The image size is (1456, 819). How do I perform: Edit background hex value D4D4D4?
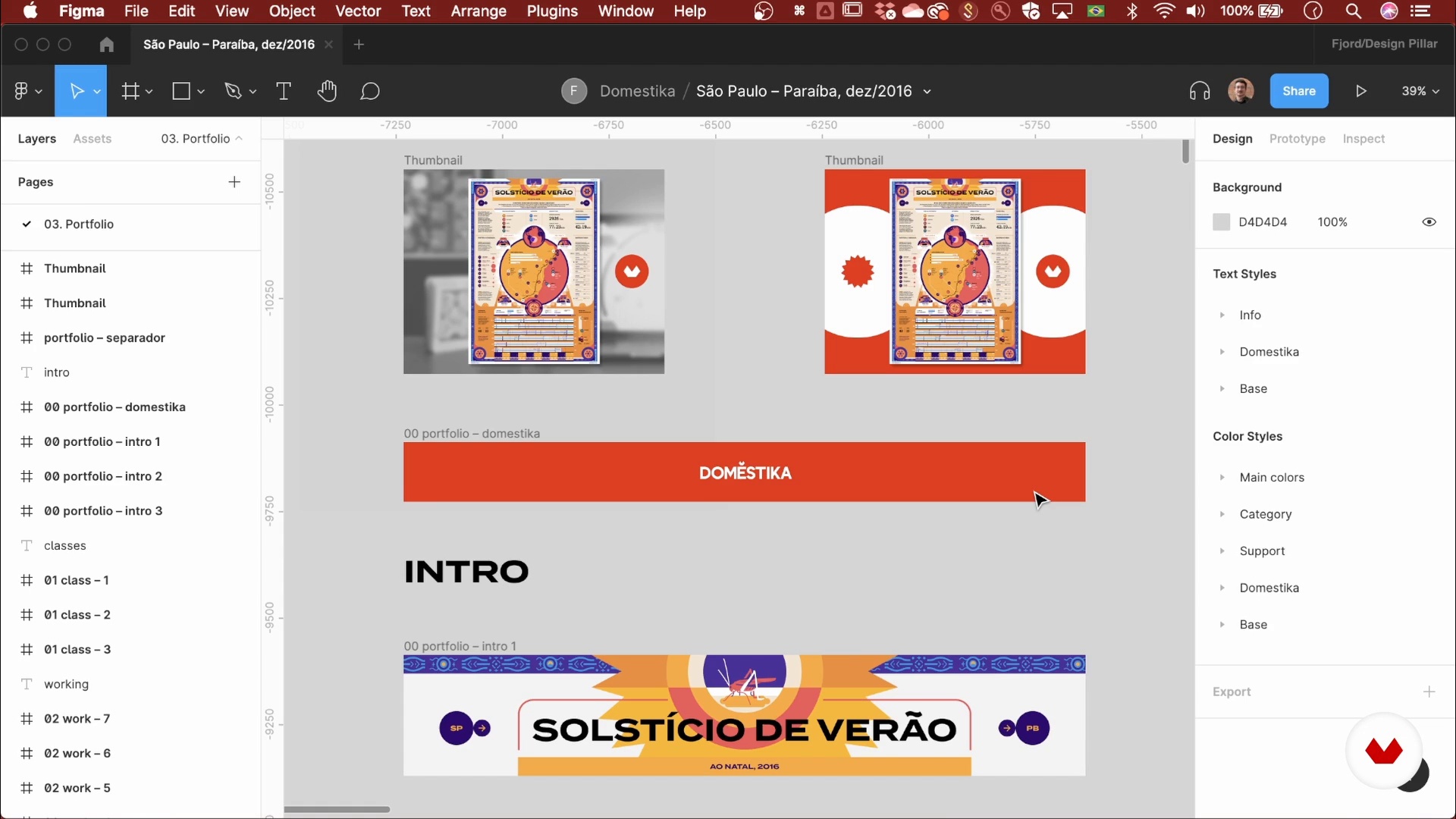coord(1263,222)
